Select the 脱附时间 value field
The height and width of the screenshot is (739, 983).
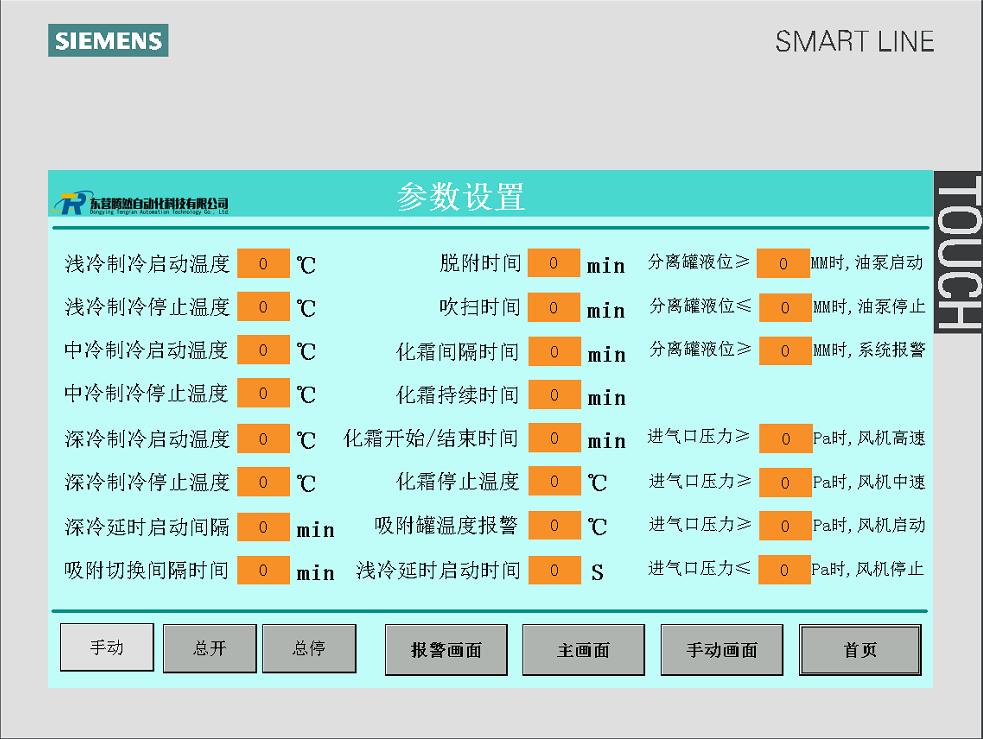tap(553, 263)
